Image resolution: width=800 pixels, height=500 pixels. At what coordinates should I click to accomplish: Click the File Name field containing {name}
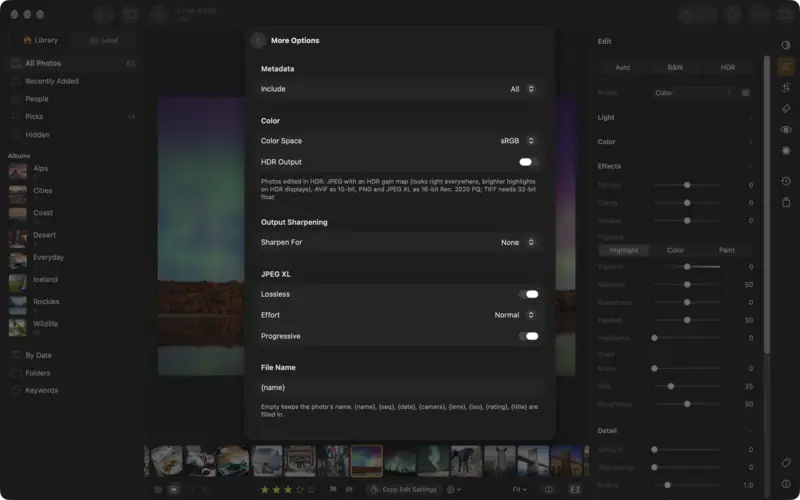click(399, 388)
